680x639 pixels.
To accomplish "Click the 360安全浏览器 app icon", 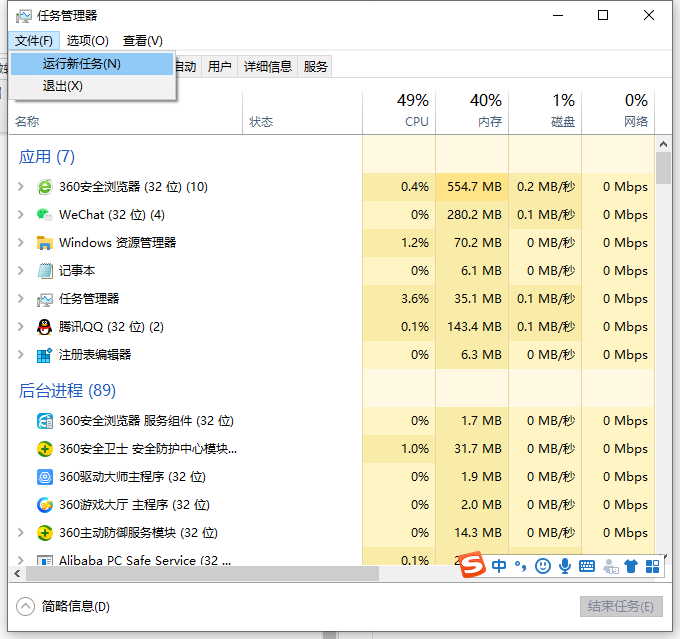I will point(44,187).
